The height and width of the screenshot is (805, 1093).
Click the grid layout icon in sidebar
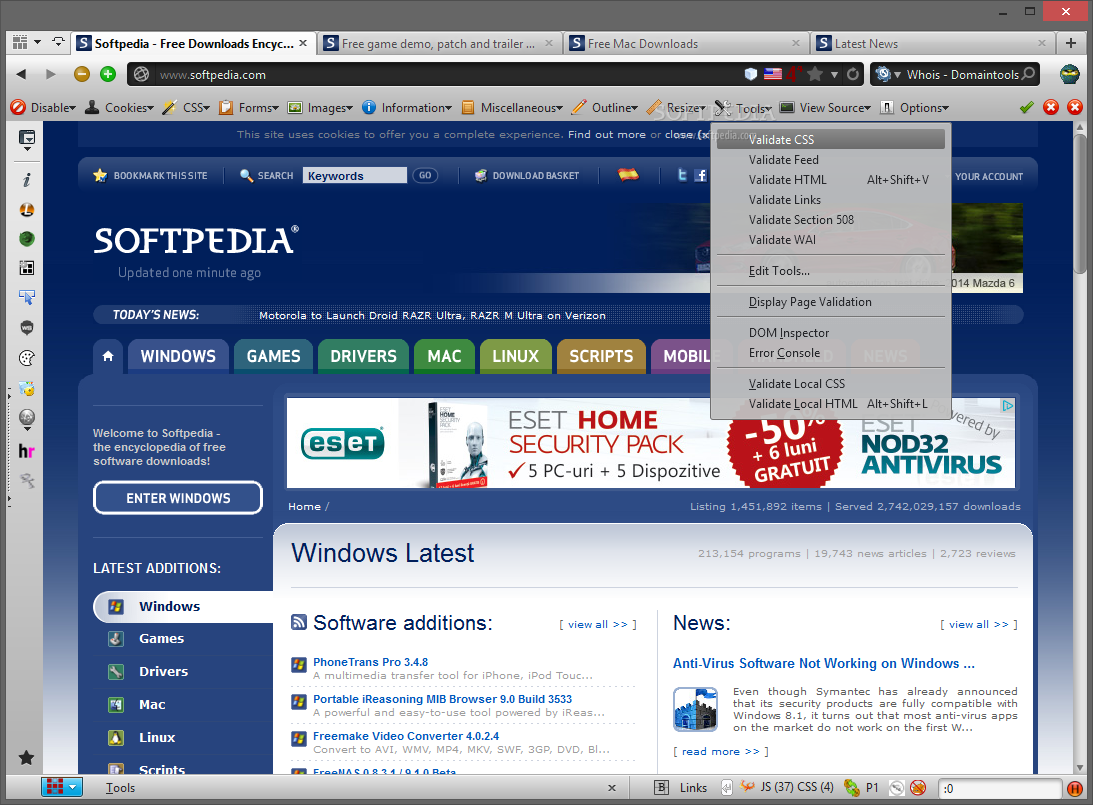tap(26, 268)
